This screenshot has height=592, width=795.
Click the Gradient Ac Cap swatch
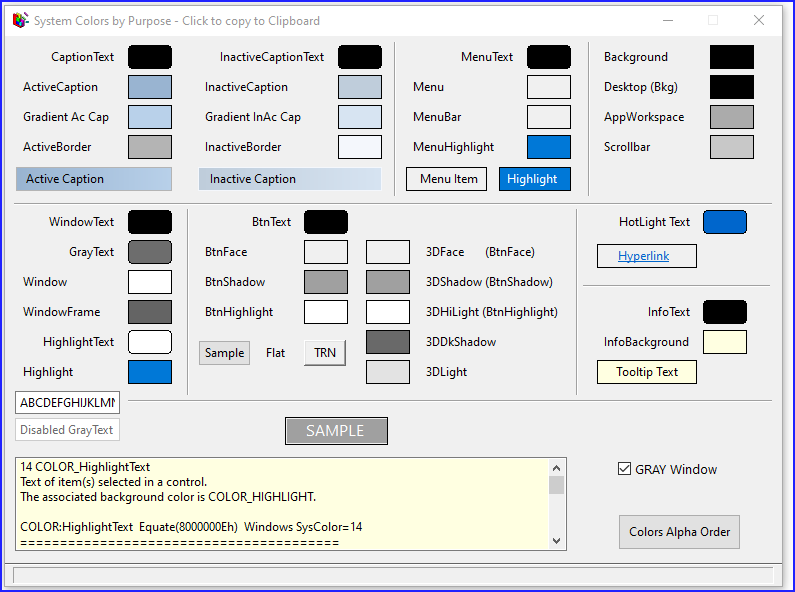pyautogui.click(x=150, y=117)
